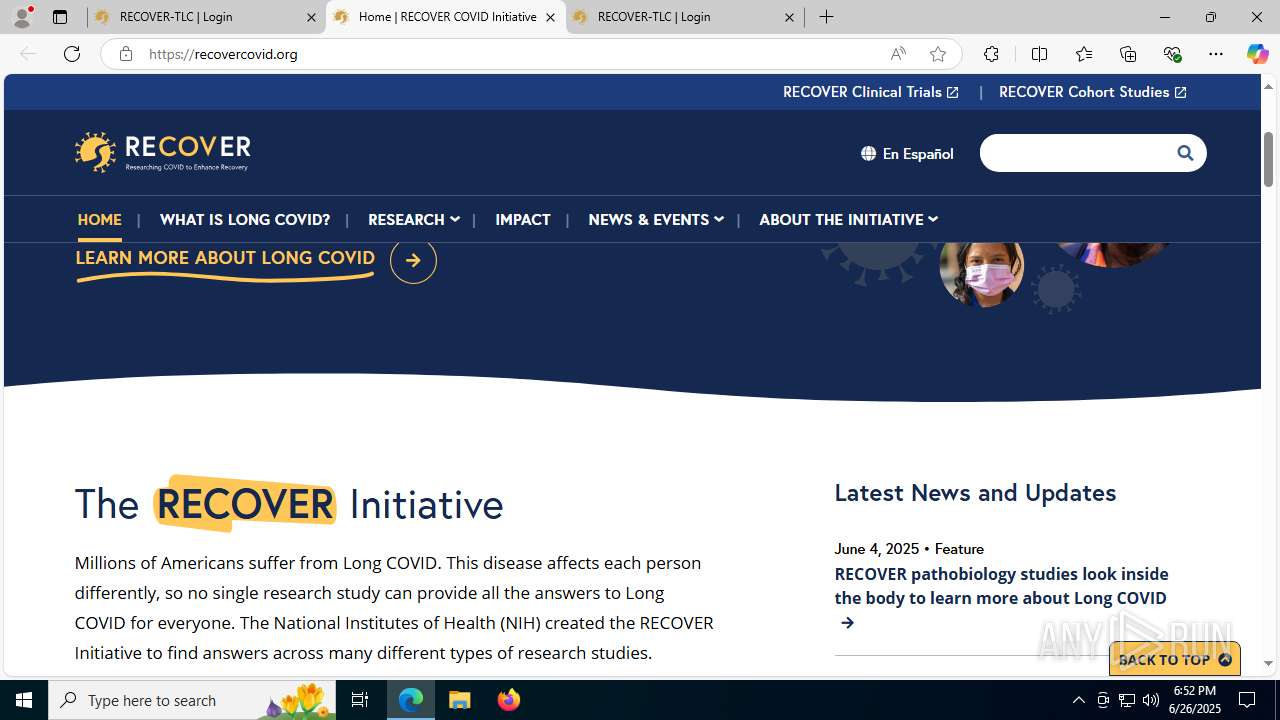
Task: Expand the Research dropdown menu
Action: [x=413, y=219]
